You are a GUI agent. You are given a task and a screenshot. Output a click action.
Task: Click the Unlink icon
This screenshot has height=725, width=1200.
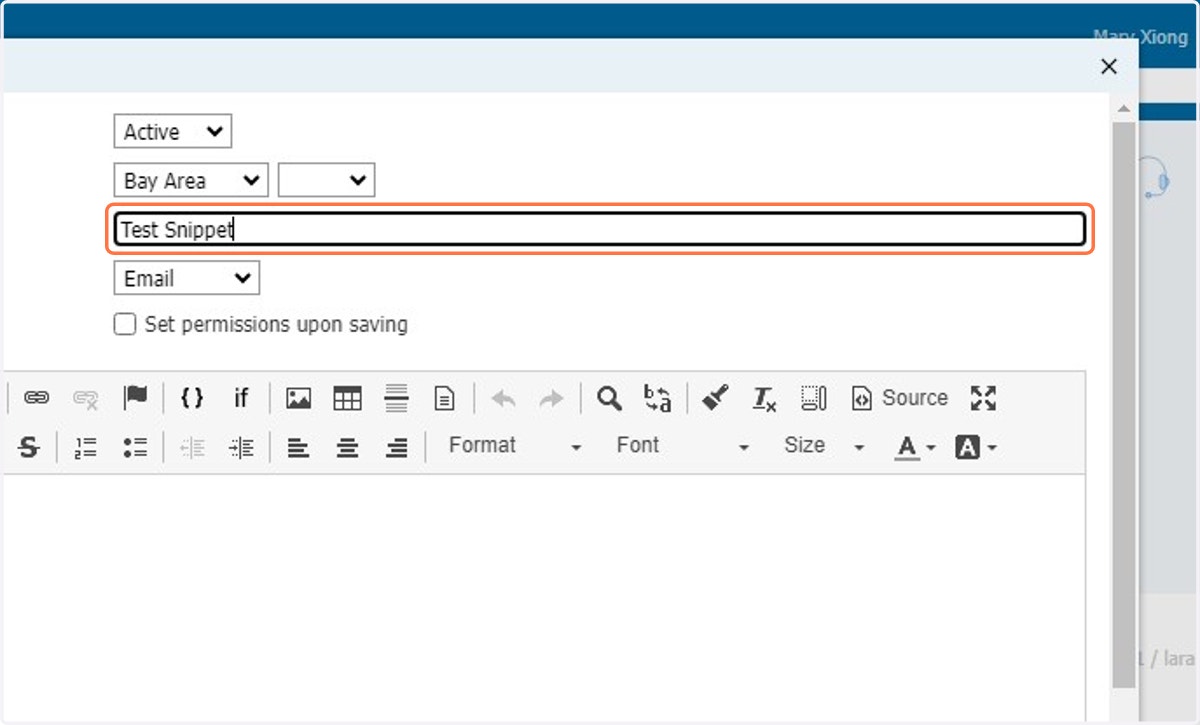[86, 398]
